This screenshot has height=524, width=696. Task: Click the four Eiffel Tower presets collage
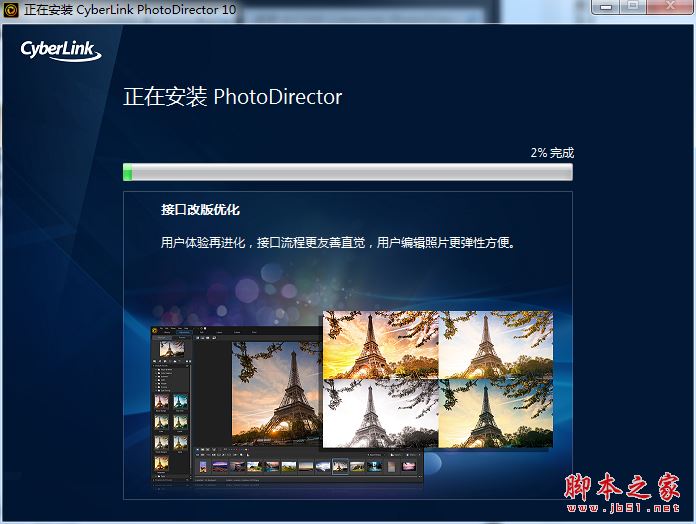point(438,379)
